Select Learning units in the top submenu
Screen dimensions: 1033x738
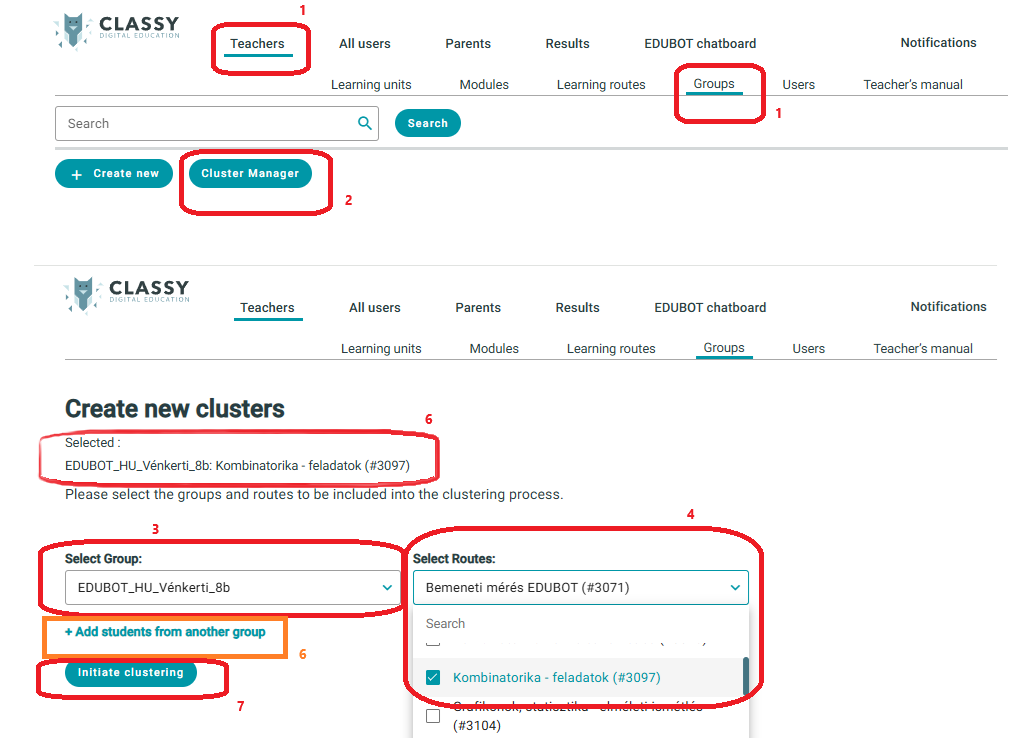tap(371, 84)
